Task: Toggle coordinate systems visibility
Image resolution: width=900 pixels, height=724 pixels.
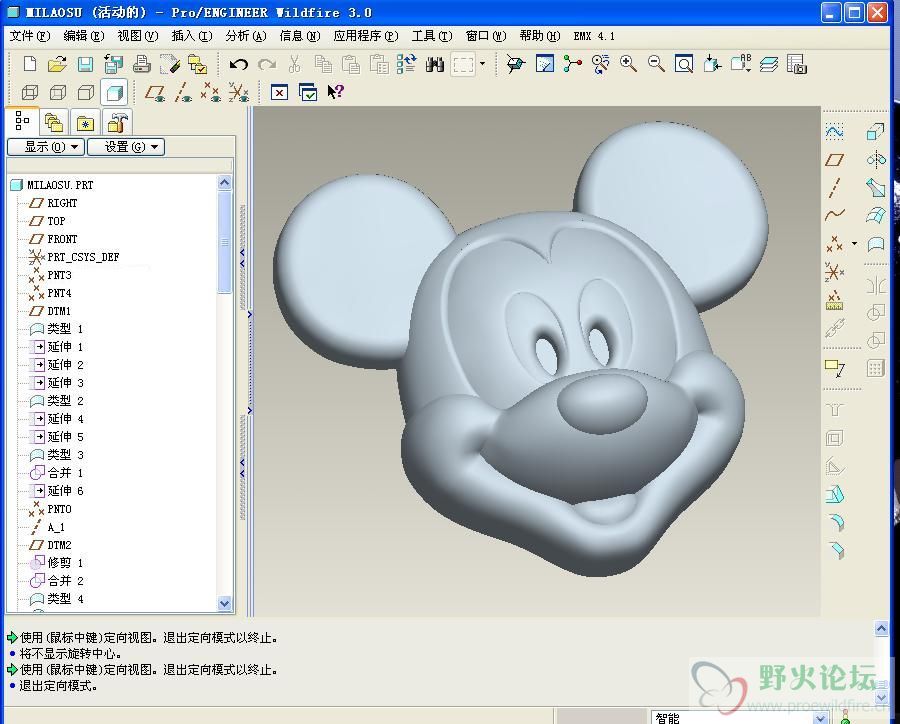Action: [239, 92]
